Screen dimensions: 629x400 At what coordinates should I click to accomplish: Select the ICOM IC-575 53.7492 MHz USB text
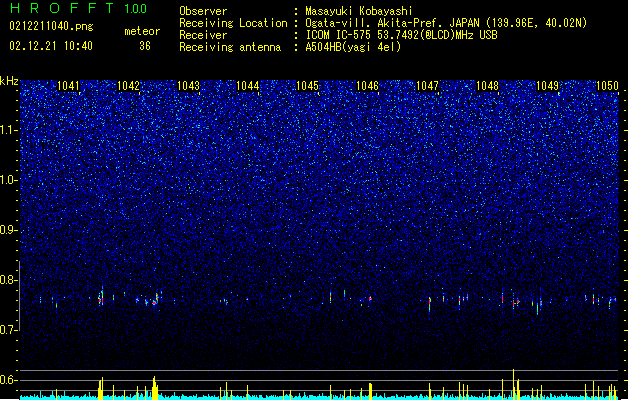(401, 35)
